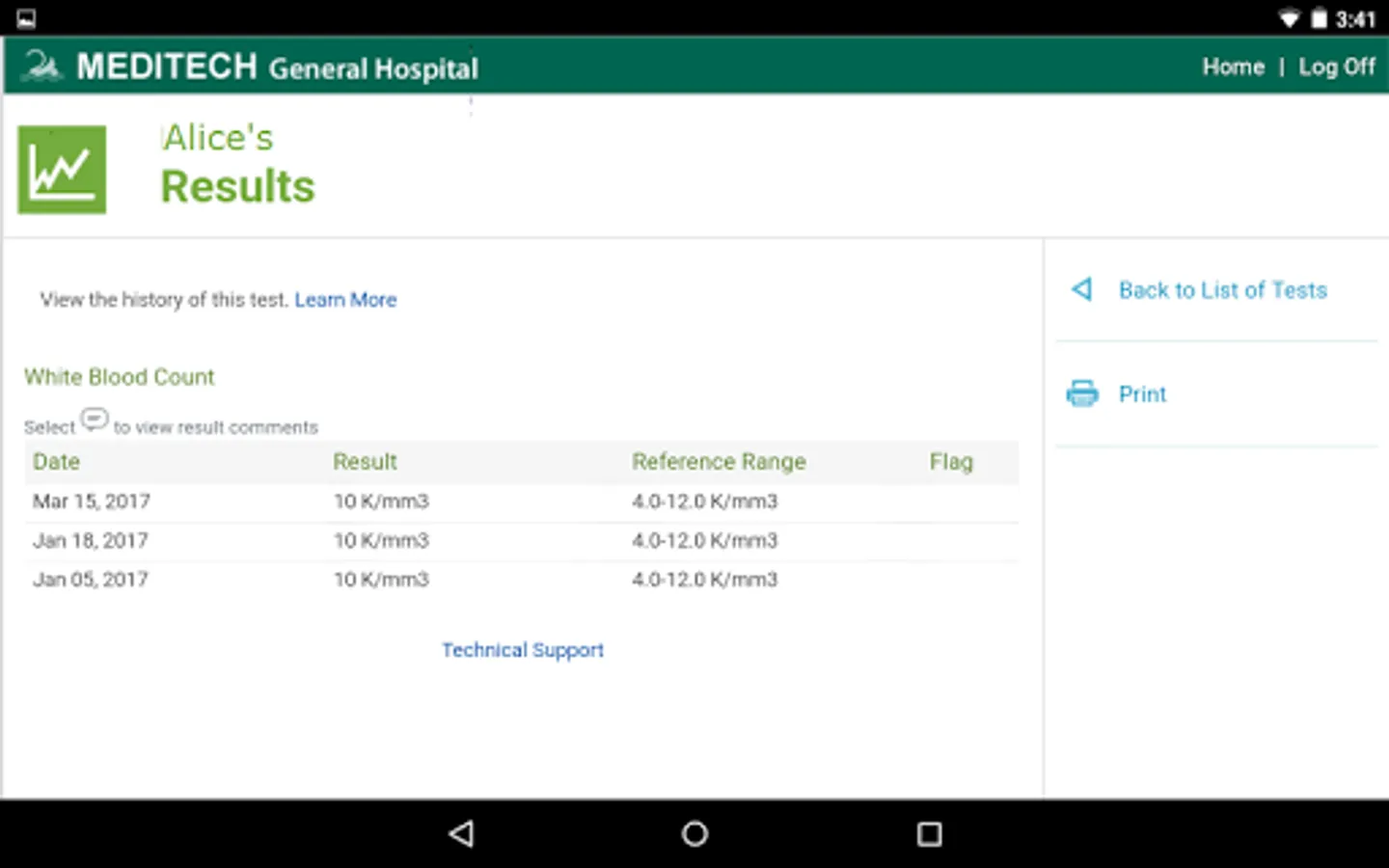
Task: Click the Flag column header
Action: (x=951, y=462)
